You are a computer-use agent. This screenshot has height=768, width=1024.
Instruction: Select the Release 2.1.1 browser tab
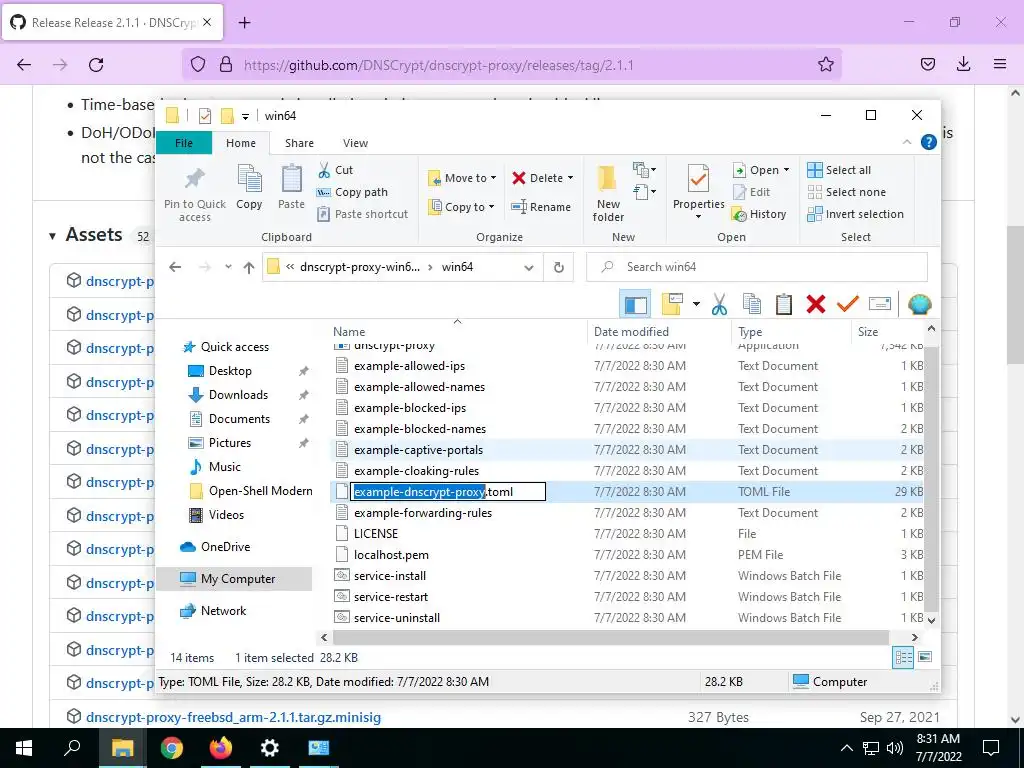coord(113,22)
